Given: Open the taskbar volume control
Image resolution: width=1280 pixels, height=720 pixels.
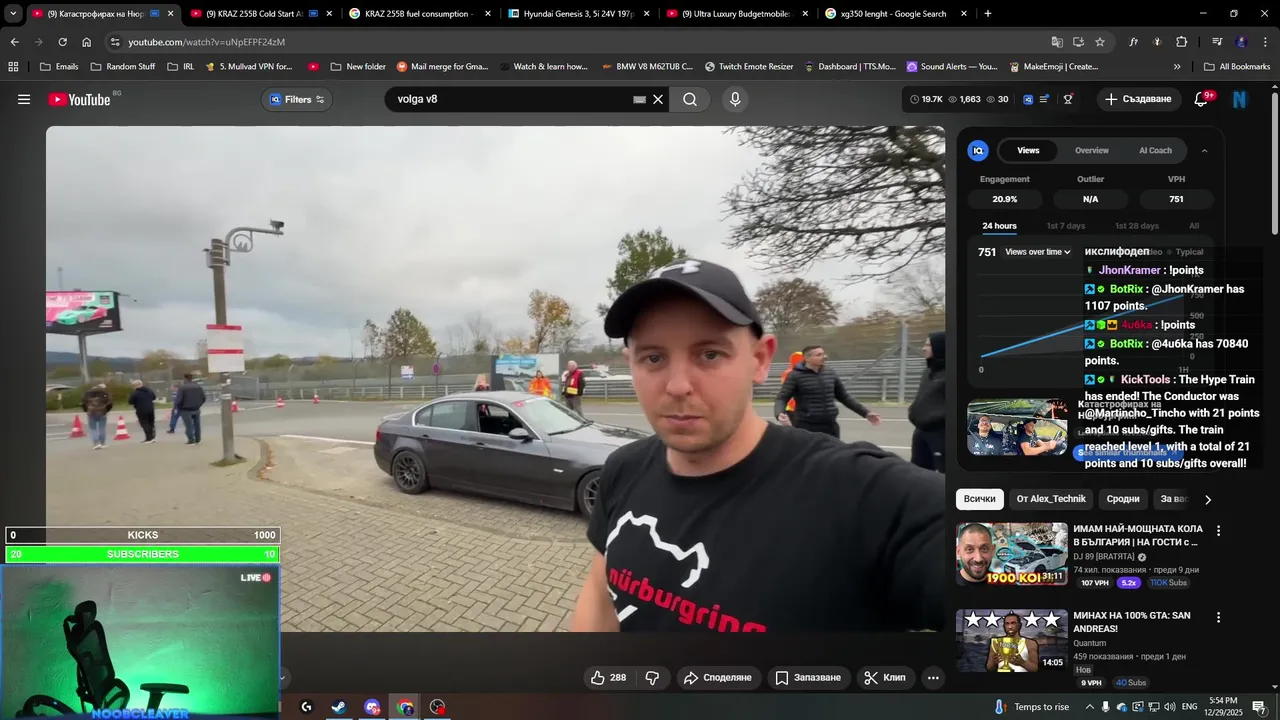Looking at the screenshot, I should point(1170,707).
